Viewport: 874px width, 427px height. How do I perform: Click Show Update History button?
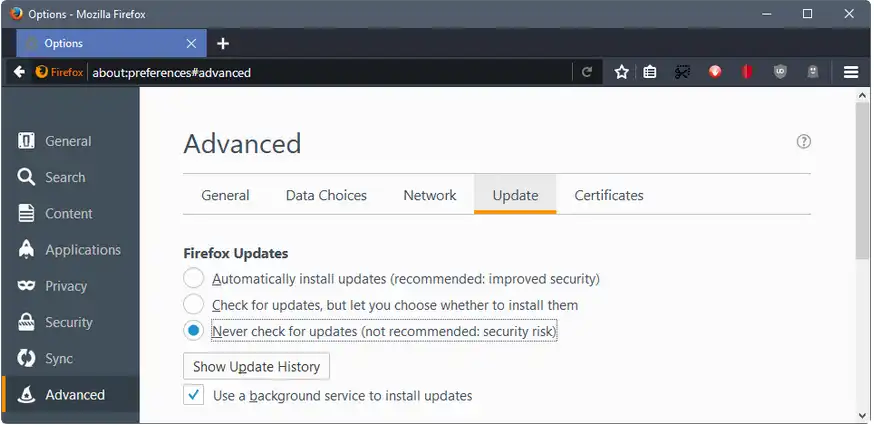pyautogui.click(x=256, y=366)
